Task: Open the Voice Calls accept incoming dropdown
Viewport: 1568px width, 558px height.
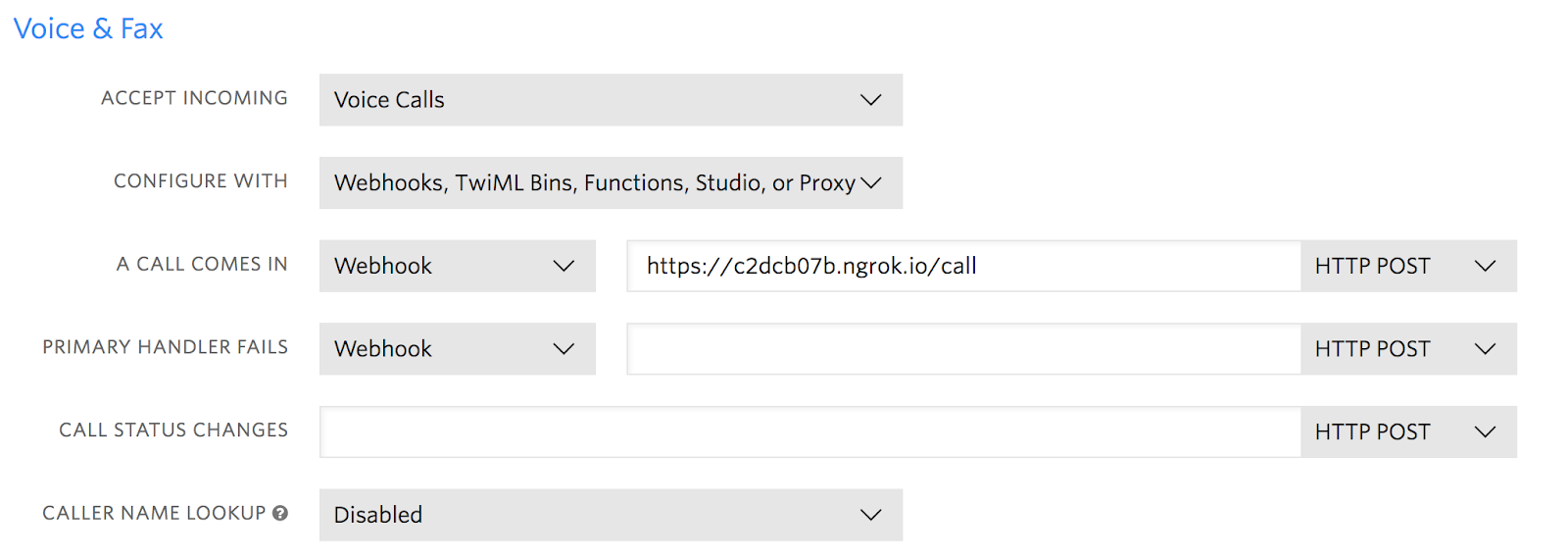Action: click(x=611, y=100)
